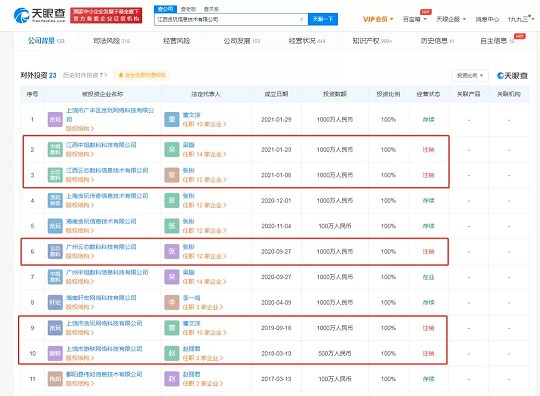Click the company logo icon in row 9
540x396 pixels.
(55, 328)
